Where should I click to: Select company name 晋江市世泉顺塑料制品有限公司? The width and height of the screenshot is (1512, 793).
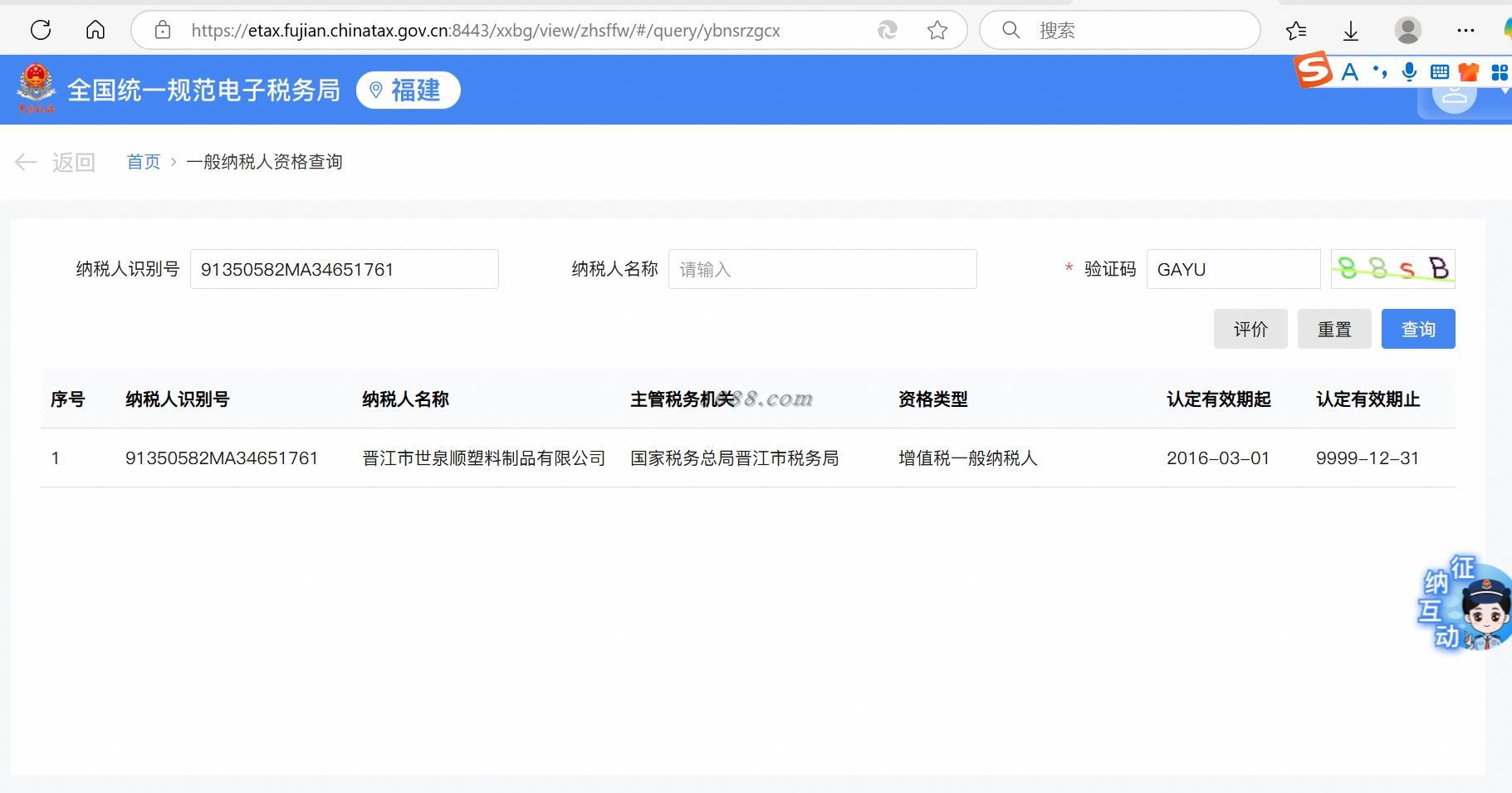tap(484, 458)
